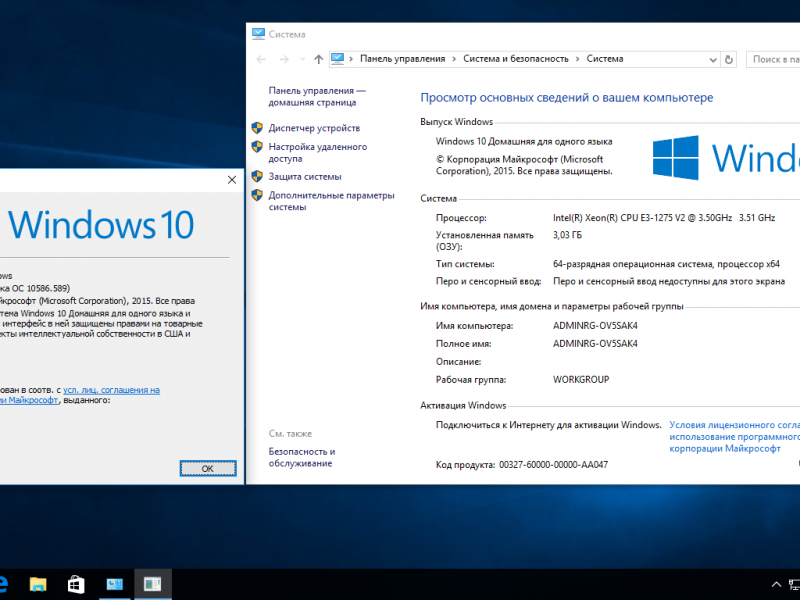Click the forward navigation arrow
800x600 pixels.
point(284,59)
